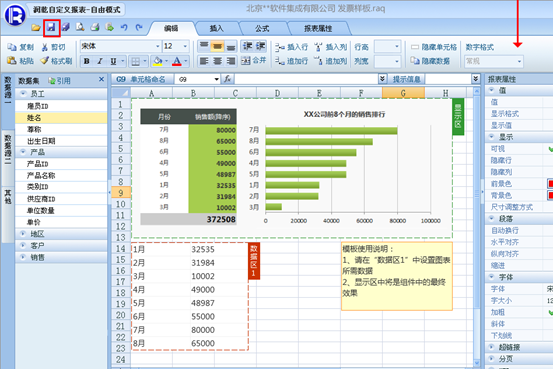Click 隐藏单元格 hide cell button
Image resolution: width=554 pixels, height=371 pixels.
pos(434,47)
